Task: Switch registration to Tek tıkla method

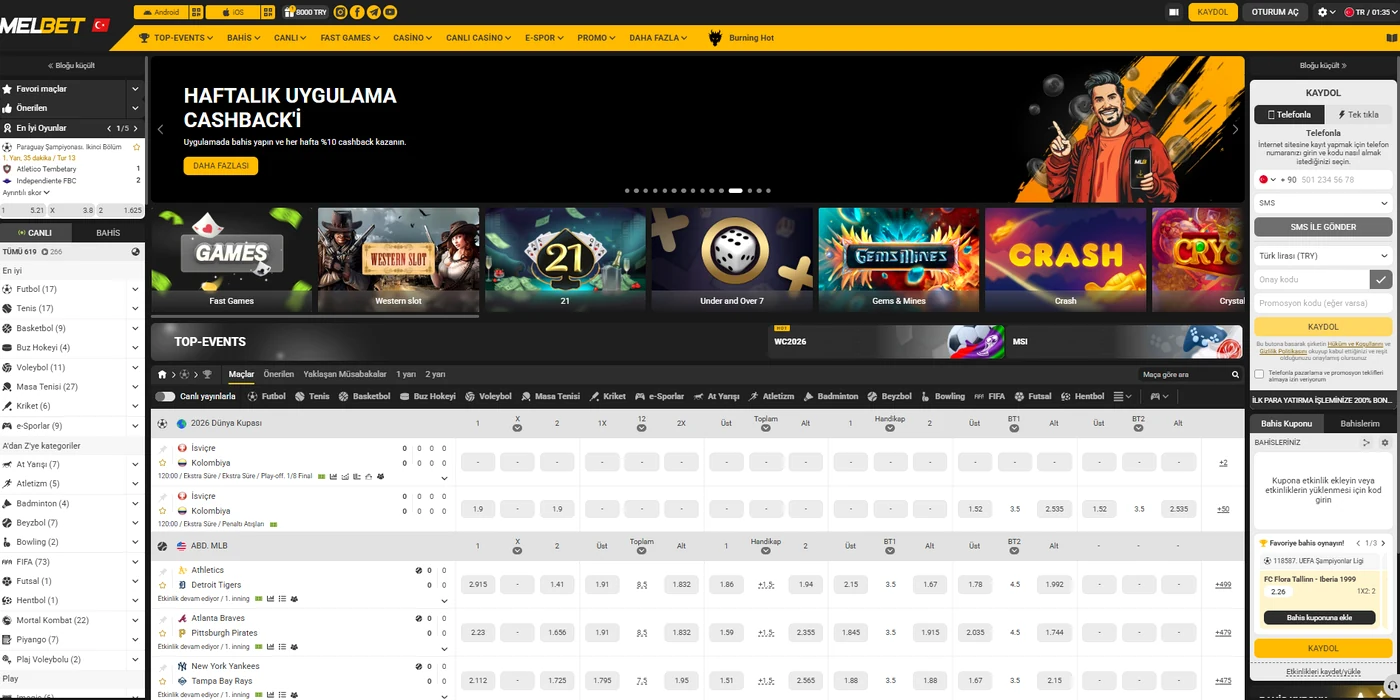Action: pos(1358,114)
